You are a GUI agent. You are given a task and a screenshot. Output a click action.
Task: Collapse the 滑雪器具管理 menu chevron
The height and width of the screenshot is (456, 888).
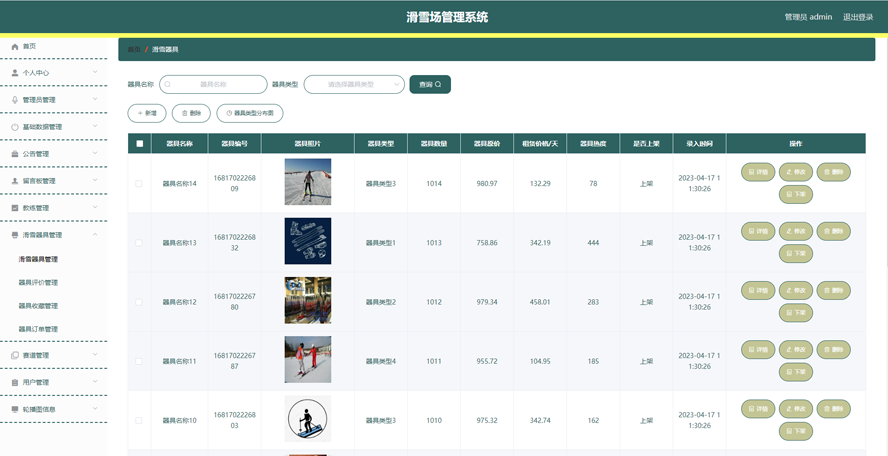coord(95,235)
